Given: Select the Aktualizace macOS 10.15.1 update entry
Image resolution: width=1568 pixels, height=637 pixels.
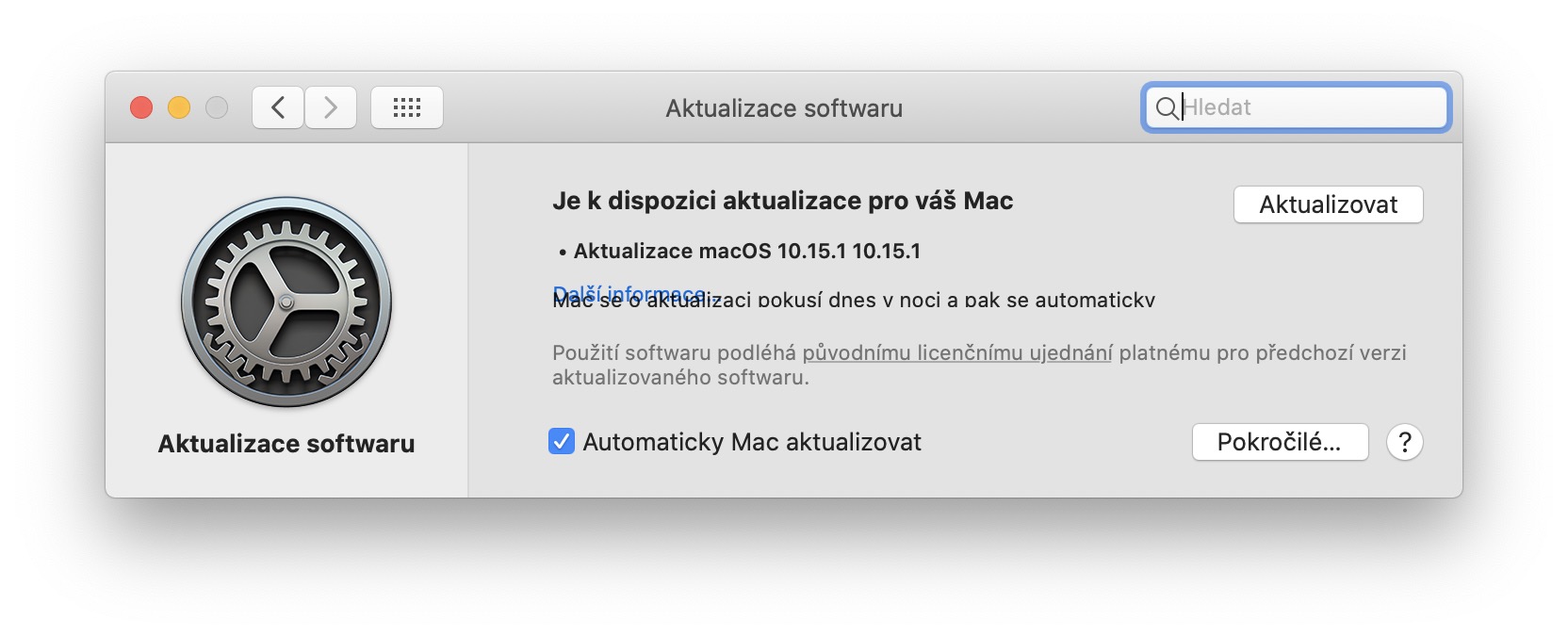Looking at the screenshot, I should (x=746, y=252).
